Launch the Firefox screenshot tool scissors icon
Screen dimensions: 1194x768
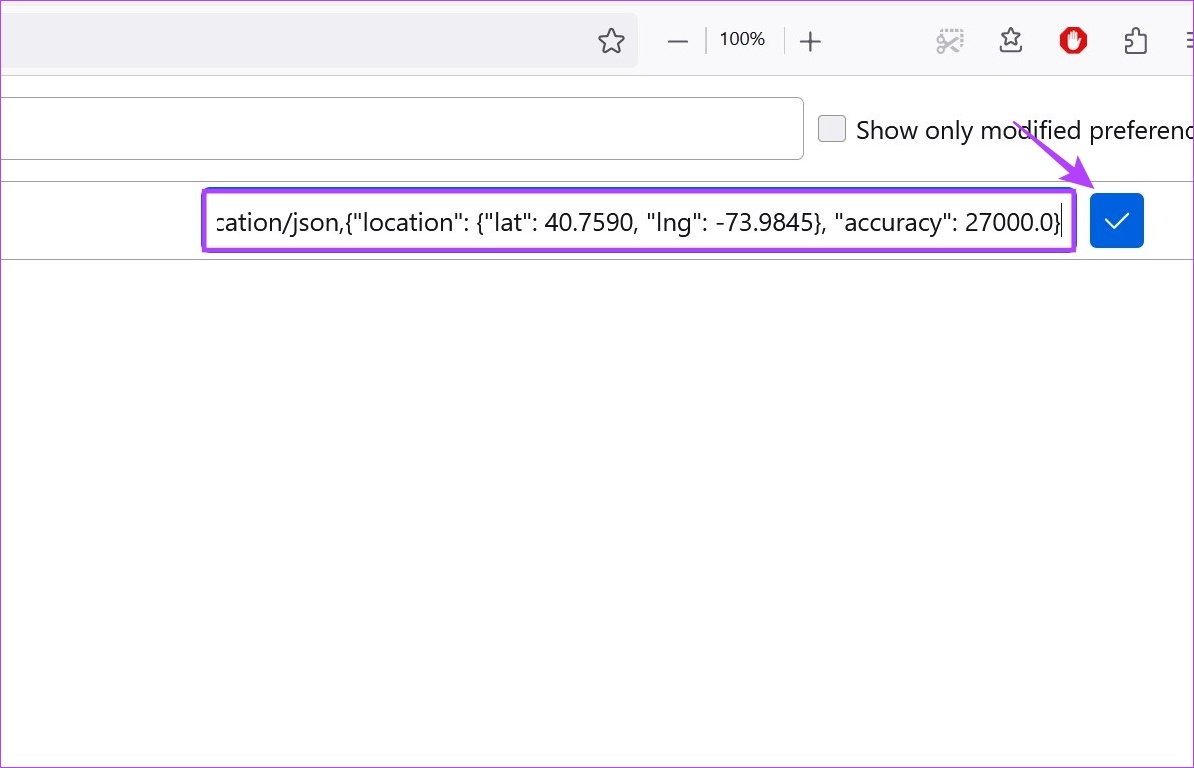(948, 40)
